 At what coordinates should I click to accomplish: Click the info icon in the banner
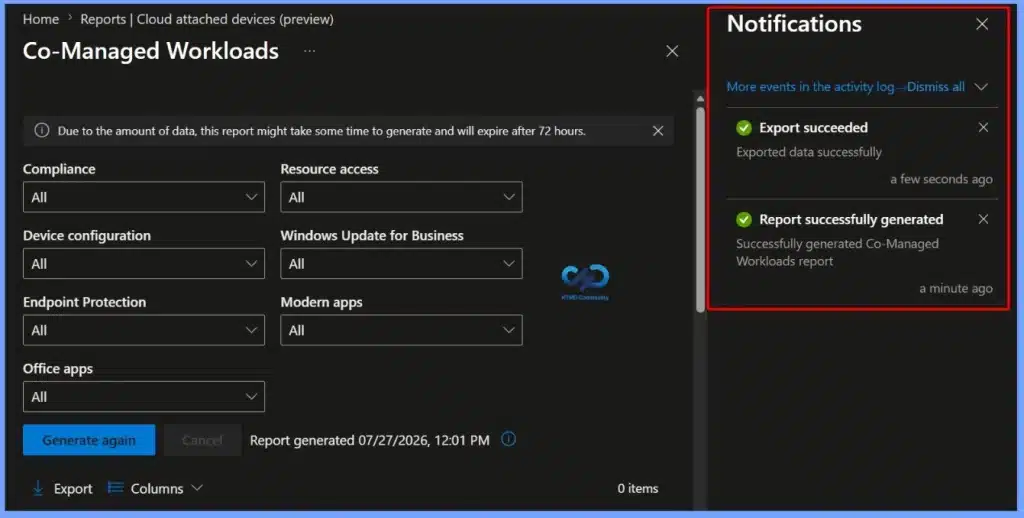click(x=42, y=131)
